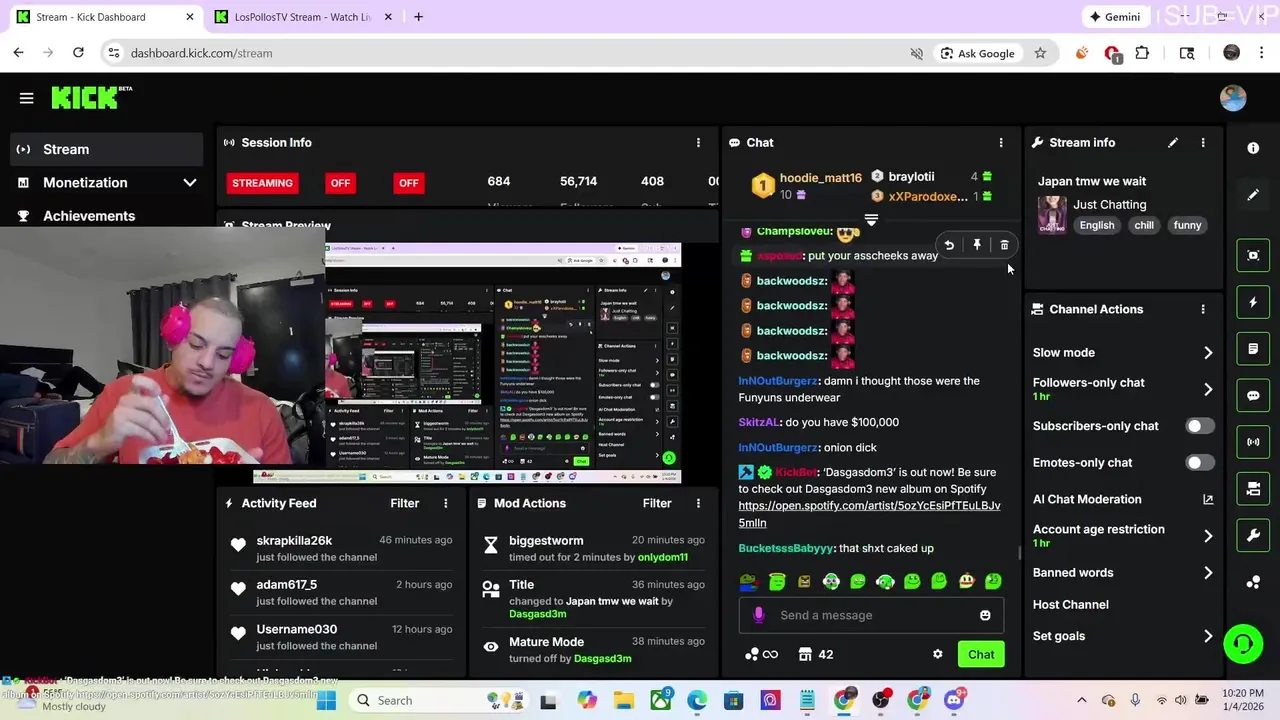Expand Followers-only chat options

point(1208,390)
